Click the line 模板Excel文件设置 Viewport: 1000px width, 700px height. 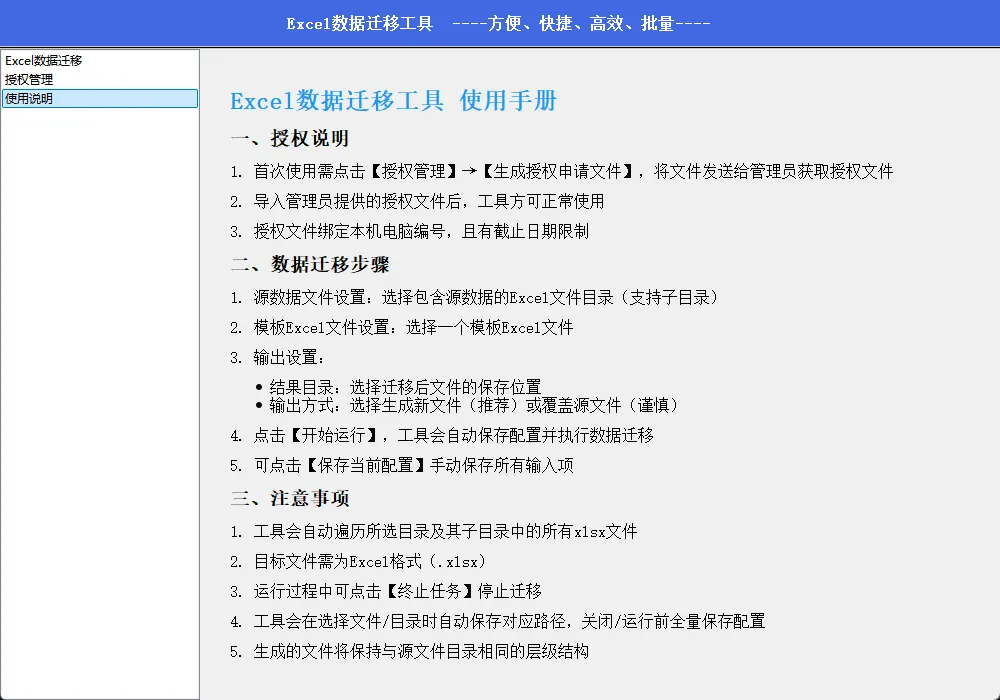click(x=402, y=328)
